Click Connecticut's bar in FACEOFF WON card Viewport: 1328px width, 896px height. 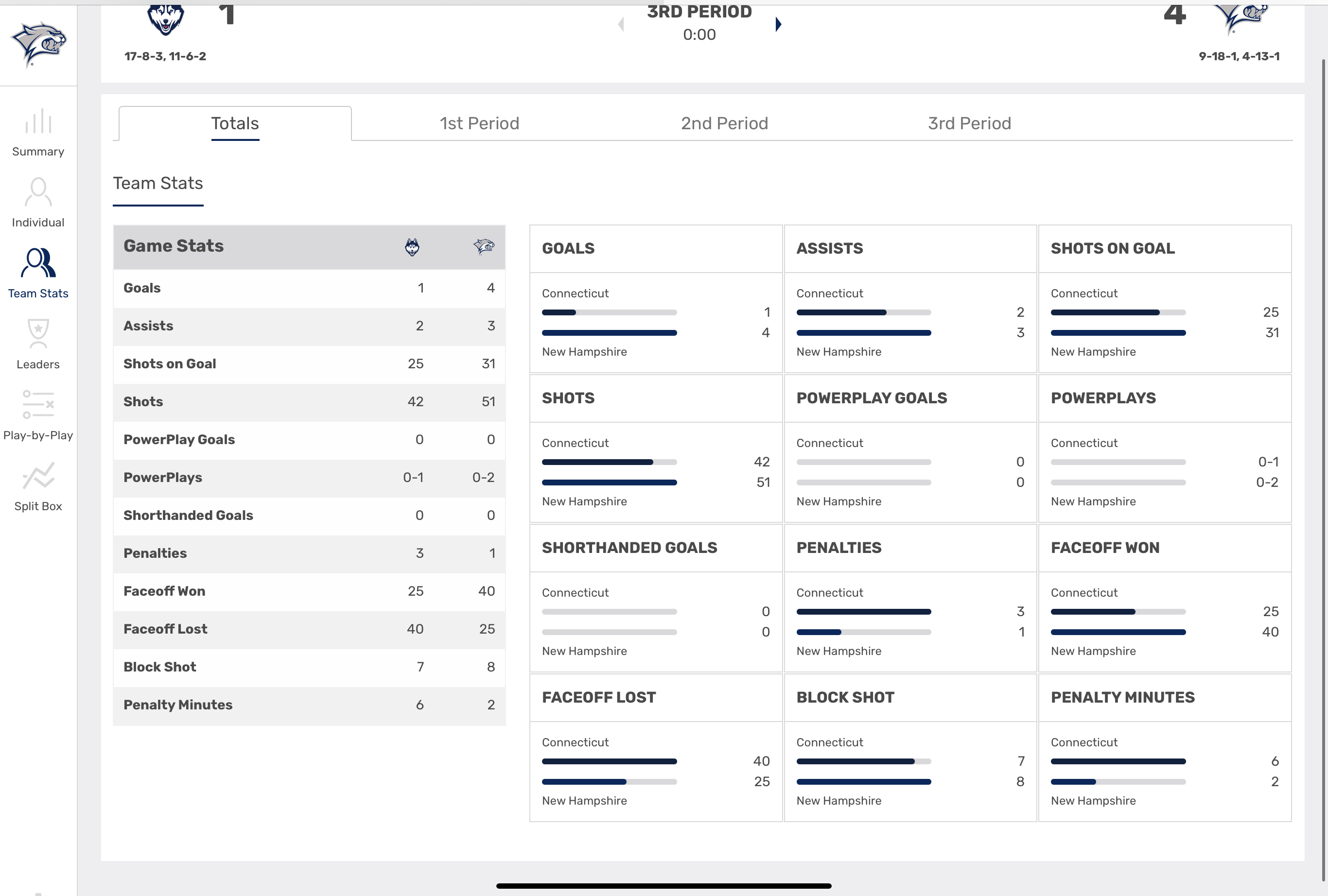(1118, 612)
